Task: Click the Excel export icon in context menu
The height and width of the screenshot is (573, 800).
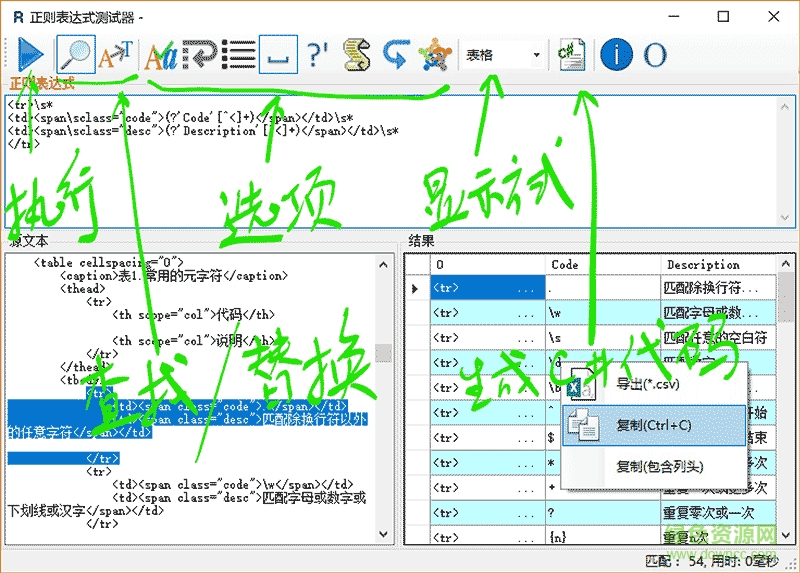Action: 582,385
